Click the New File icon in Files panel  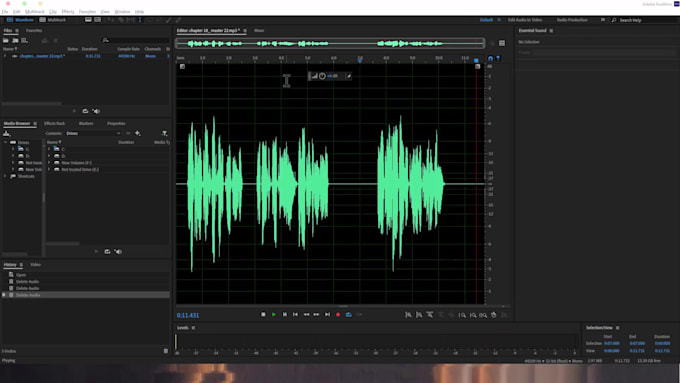(x=24, y=40)
